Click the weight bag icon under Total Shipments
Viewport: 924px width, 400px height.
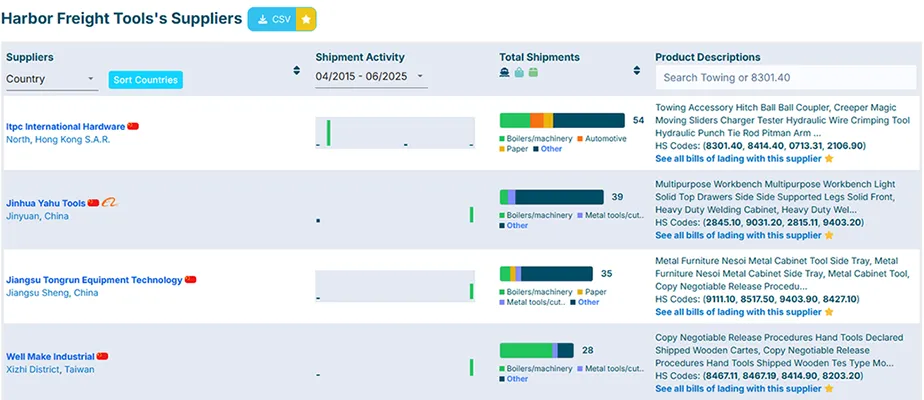(x=519, y=72)
